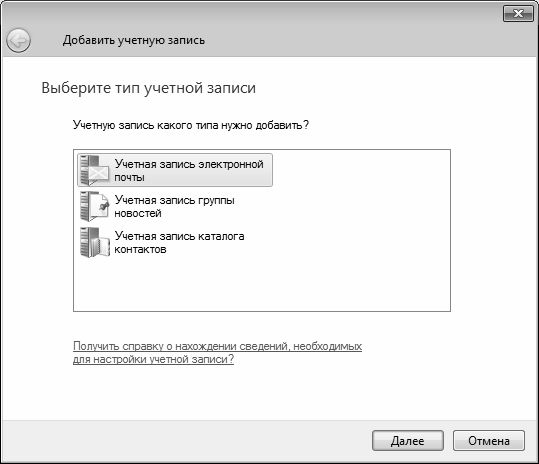Proceed with the Далее button
Screen dimensions: 539x464
click(408, 441)
